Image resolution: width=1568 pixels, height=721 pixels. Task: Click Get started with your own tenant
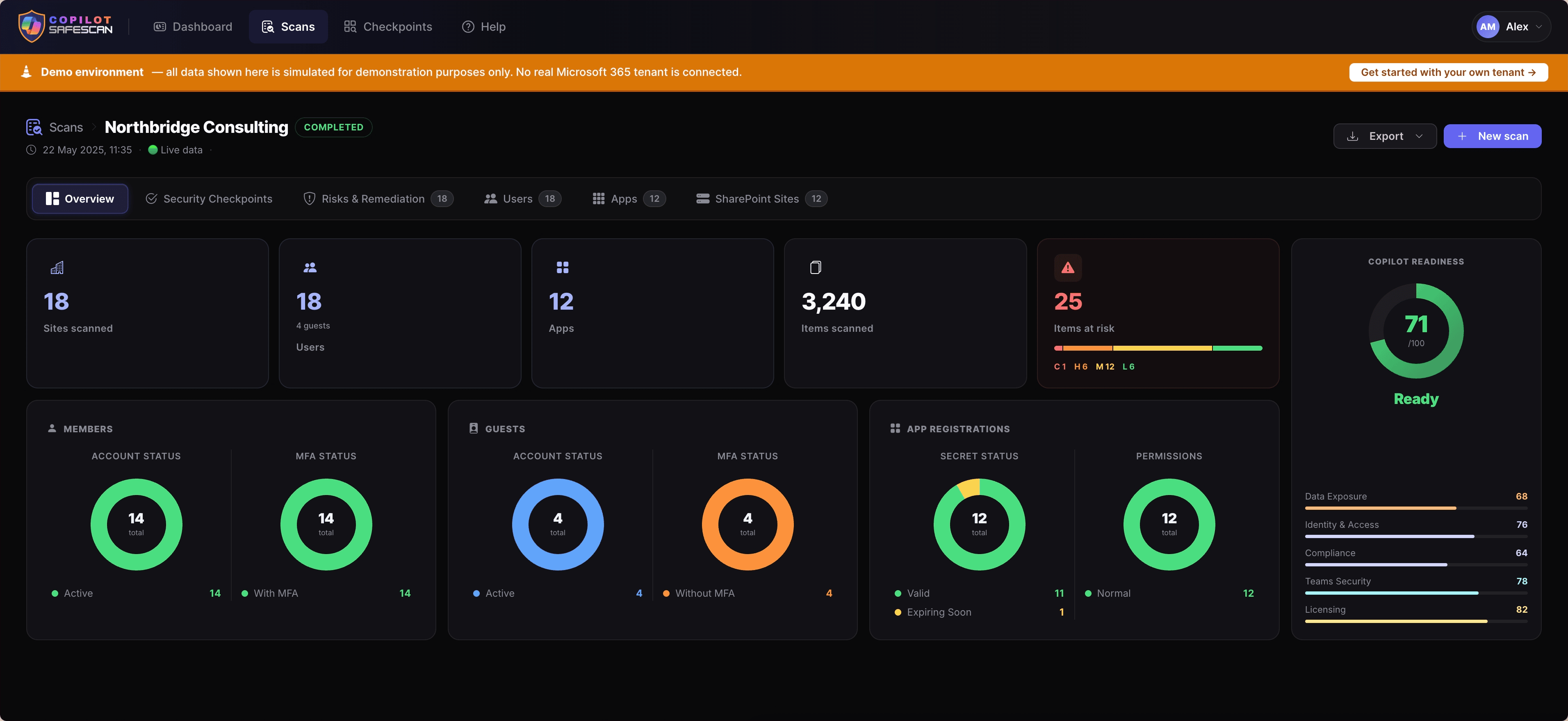click(x=1448, y=72)
